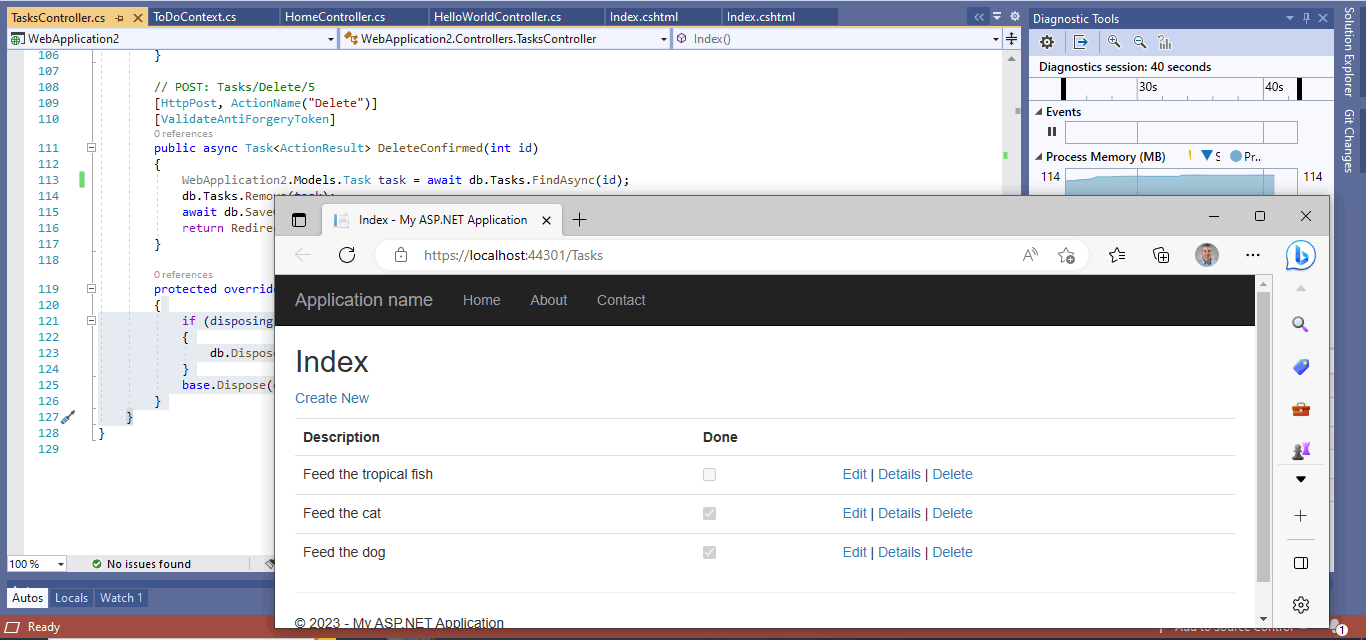Viewport: 1366px width, 640px height.
Task: Refresh the Edge browser page
Action: 347,255
